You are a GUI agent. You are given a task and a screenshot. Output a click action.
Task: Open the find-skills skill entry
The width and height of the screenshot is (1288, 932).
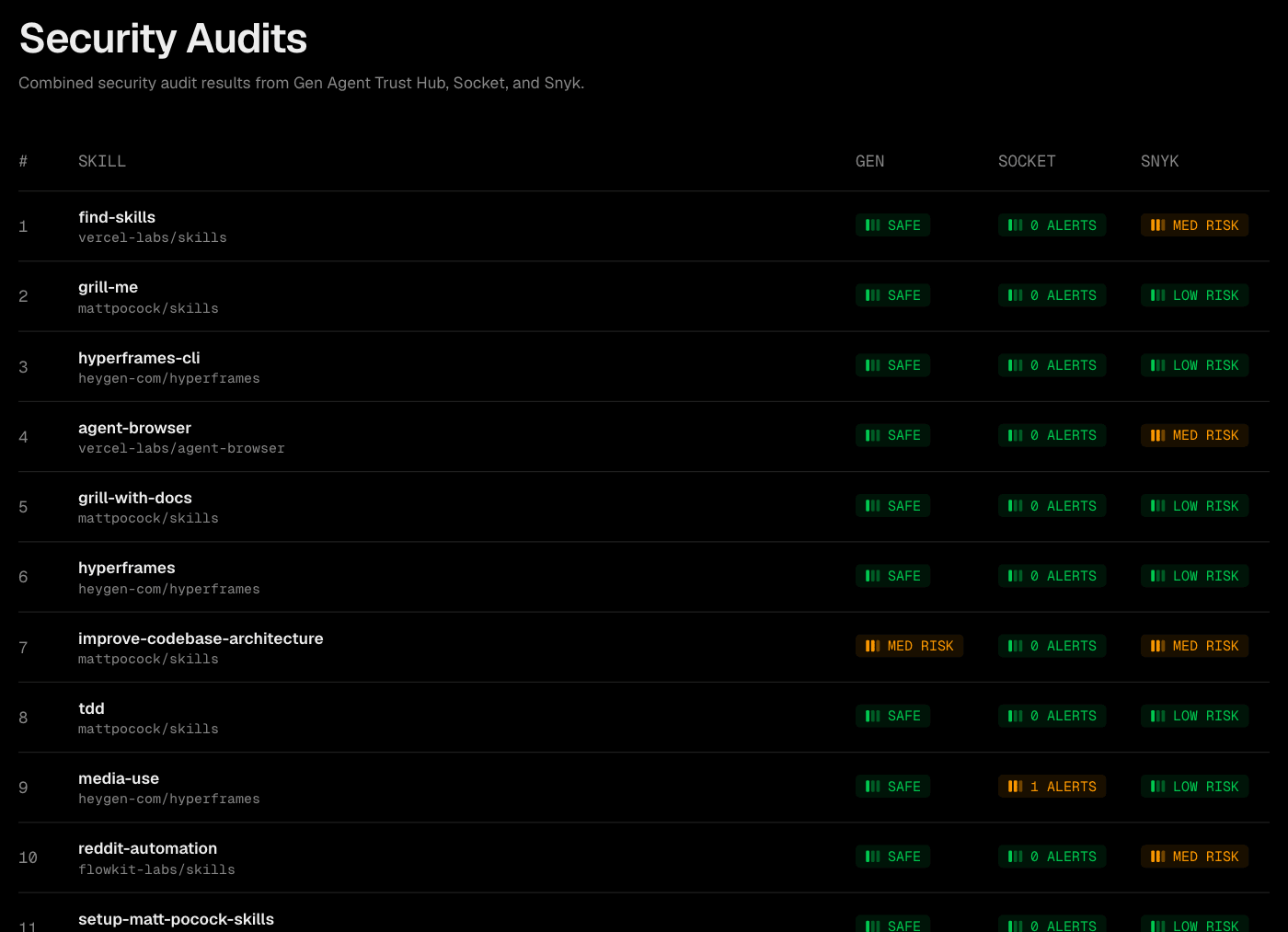coord(117,217)
